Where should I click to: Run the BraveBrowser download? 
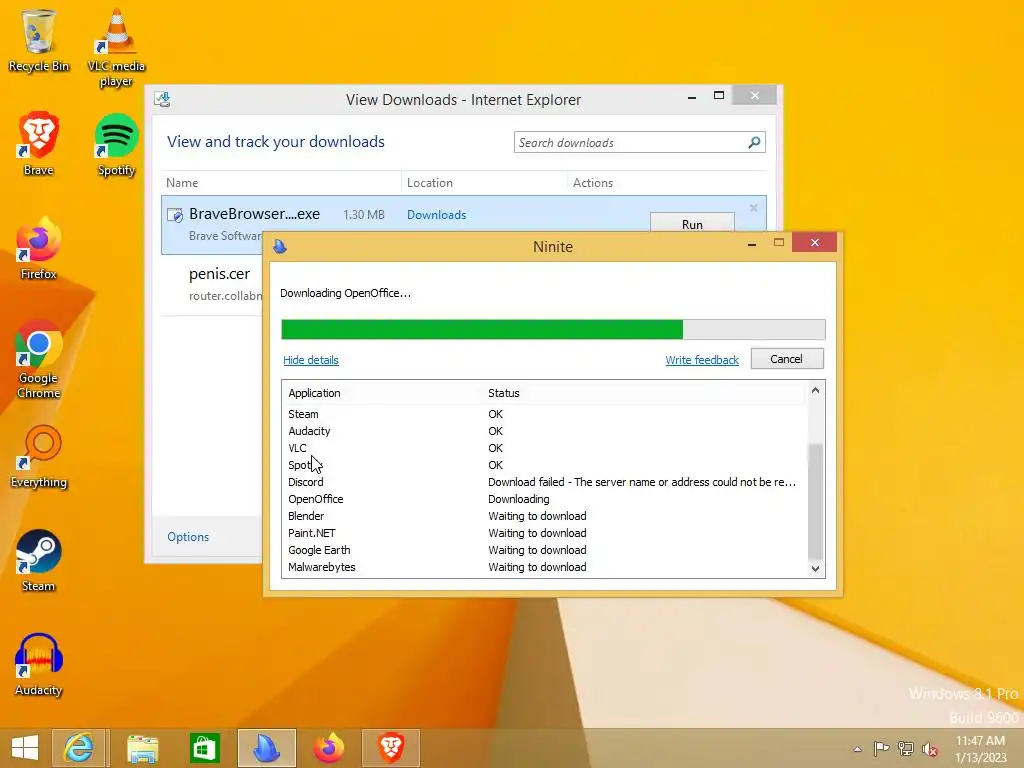[692, 223]
